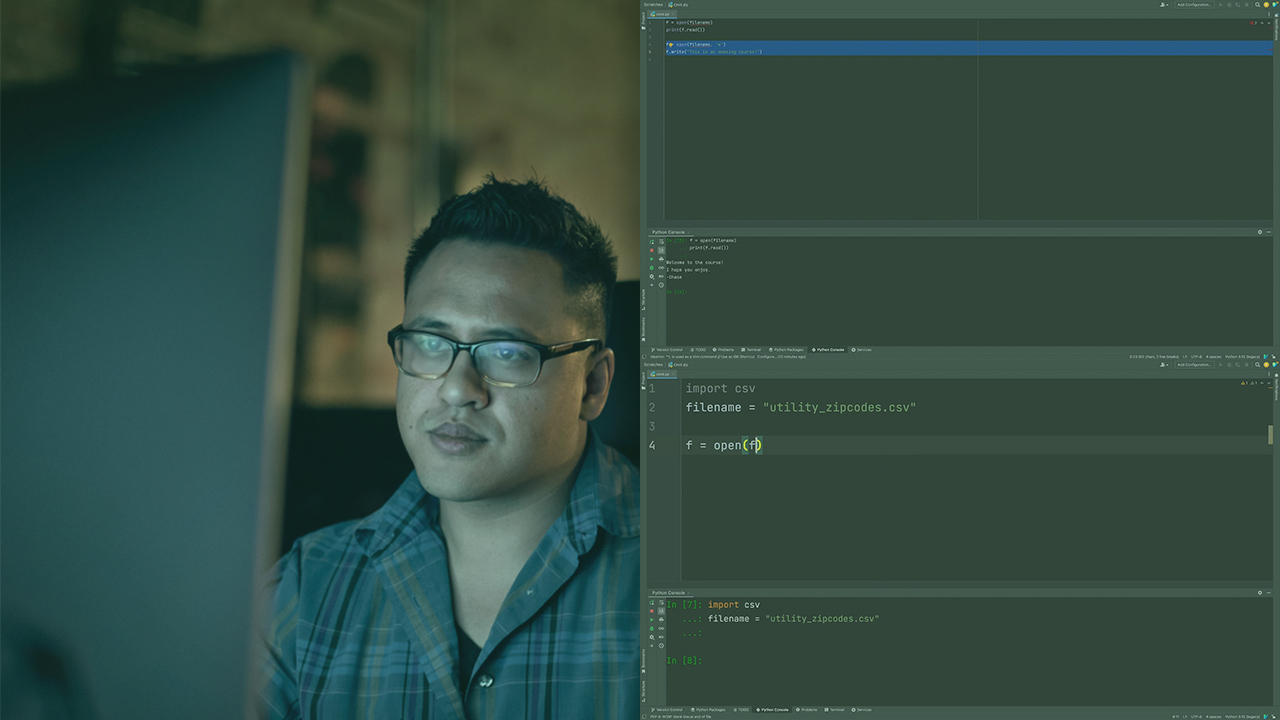Open the Problems tab in the upper window
1280x720 pixels.
click(x=723, y=350)
